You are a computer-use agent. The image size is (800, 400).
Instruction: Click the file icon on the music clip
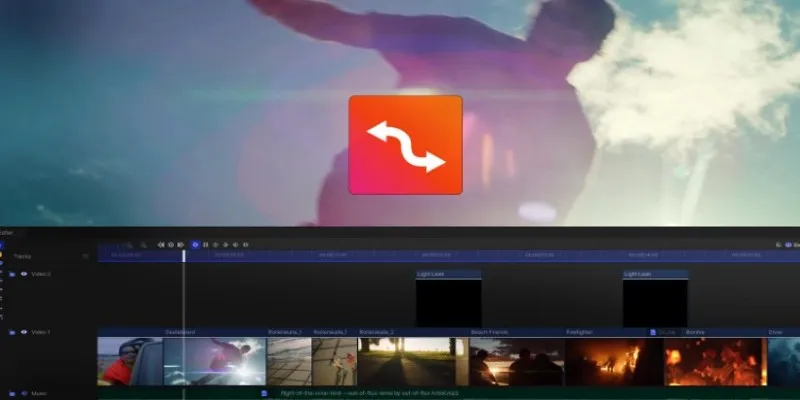[x=264, y=393]
